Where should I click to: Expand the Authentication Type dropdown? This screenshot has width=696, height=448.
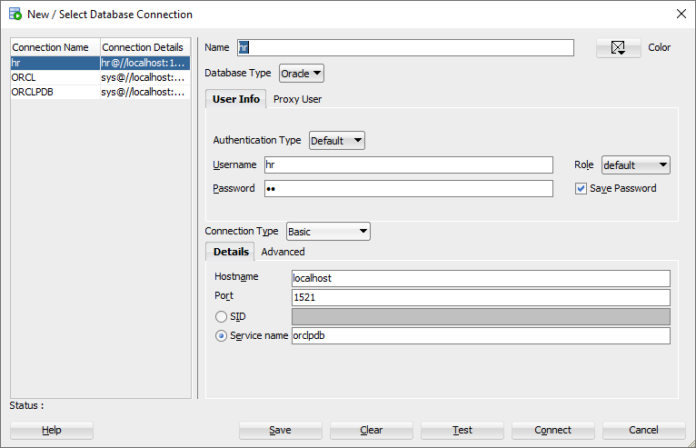(x=337, y=141)
